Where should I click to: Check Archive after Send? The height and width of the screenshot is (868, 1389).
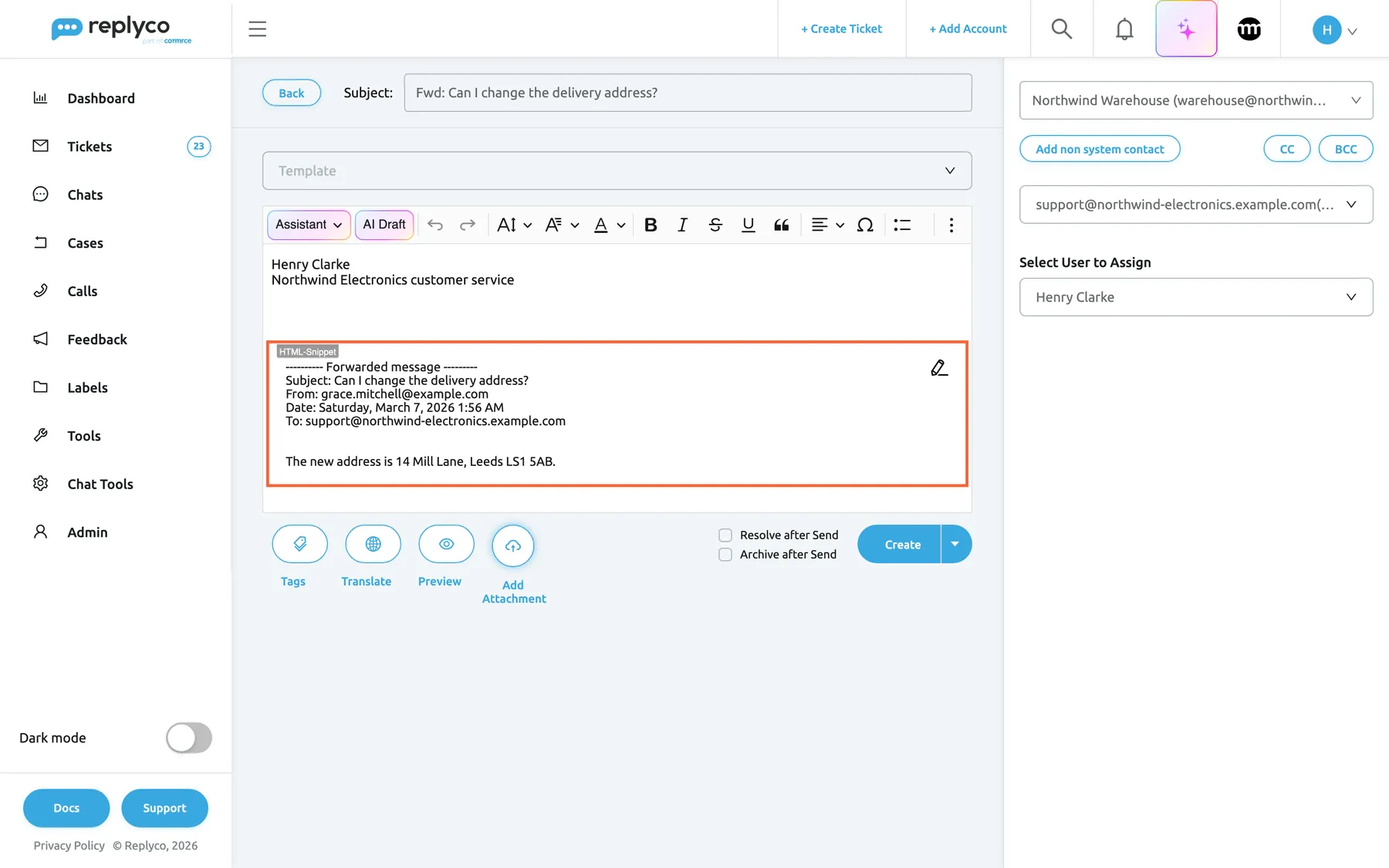725,555
